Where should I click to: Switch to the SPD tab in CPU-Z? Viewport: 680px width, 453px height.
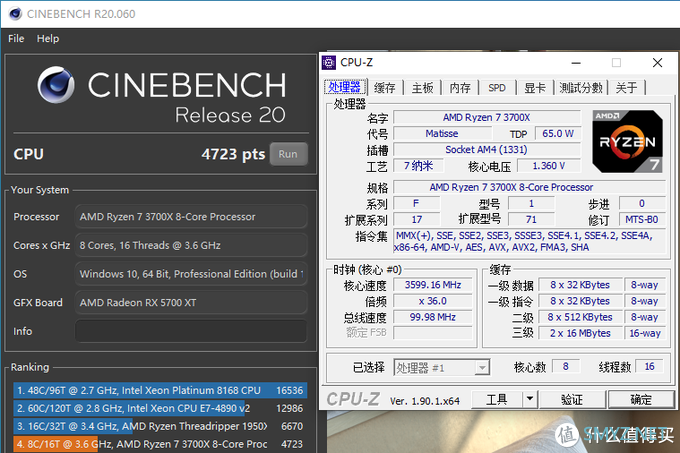coord(497,88)
